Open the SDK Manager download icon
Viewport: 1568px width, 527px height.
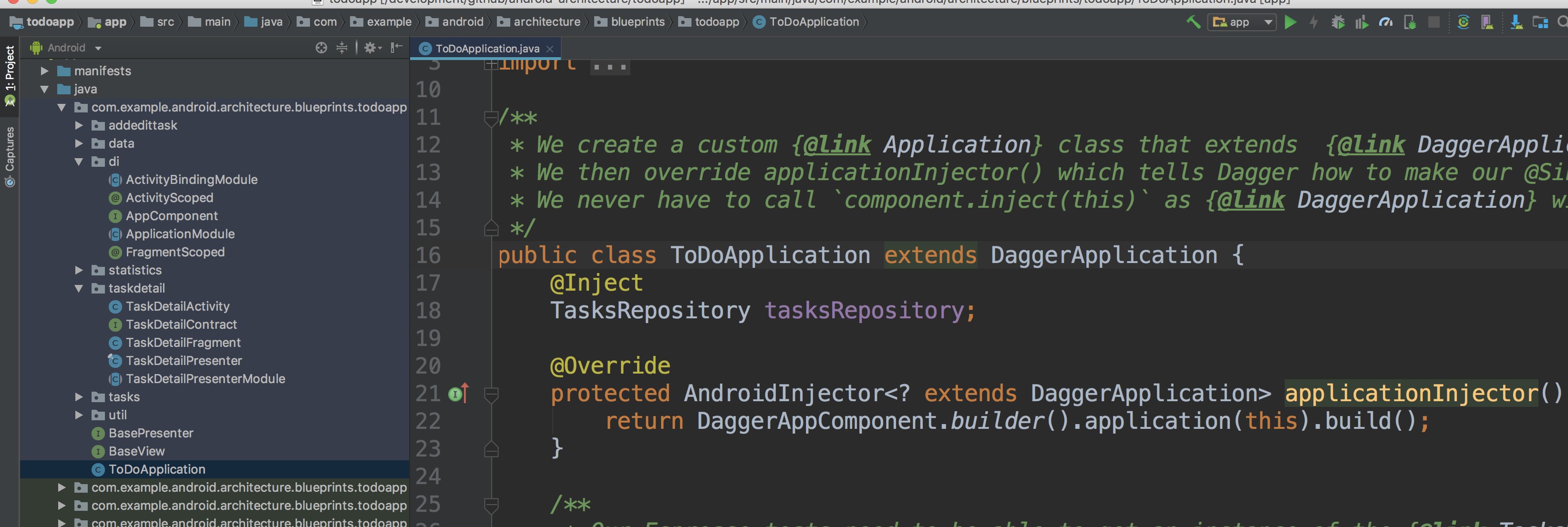point(1516,22)
